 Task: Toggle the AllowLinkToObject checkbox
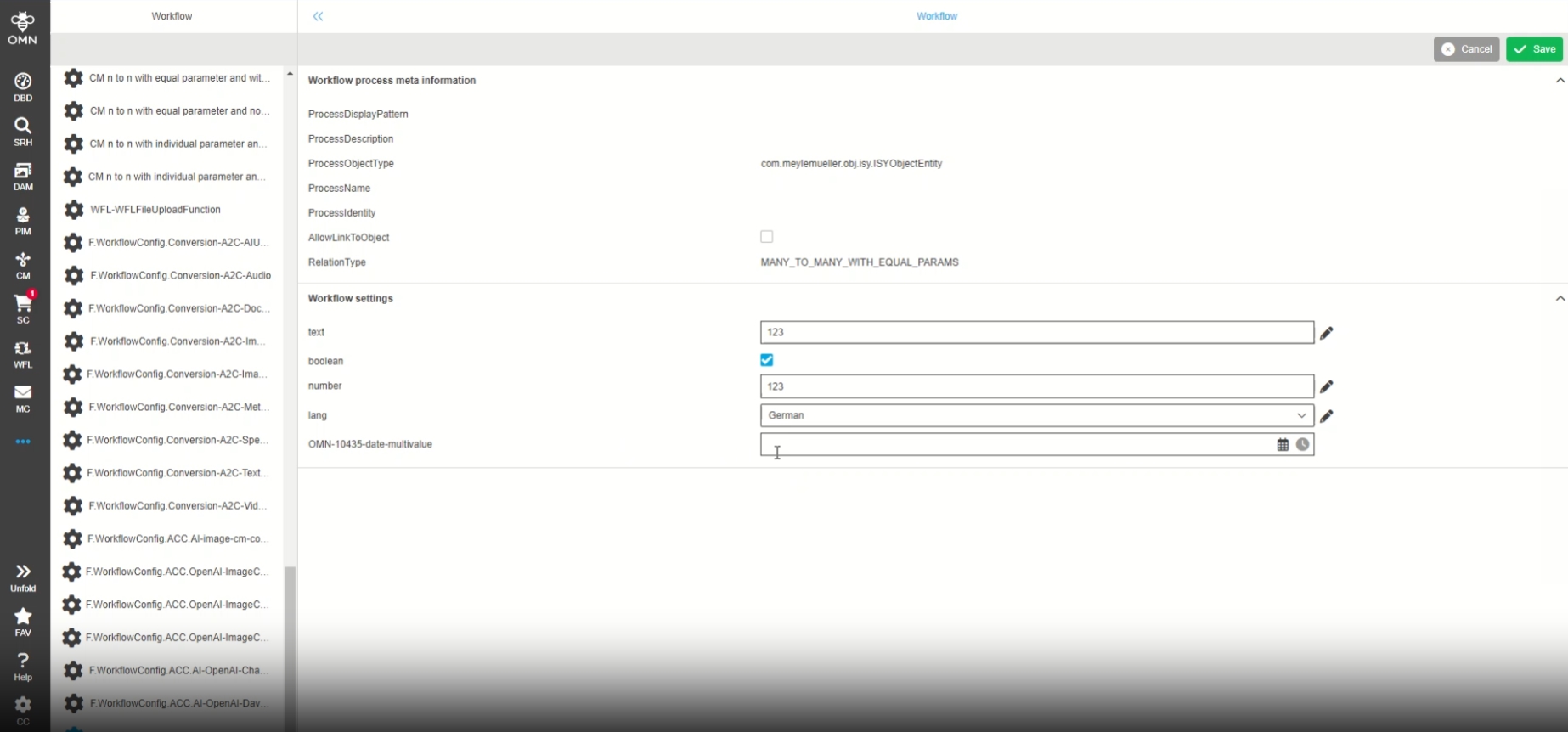click(x=767, y=237)
